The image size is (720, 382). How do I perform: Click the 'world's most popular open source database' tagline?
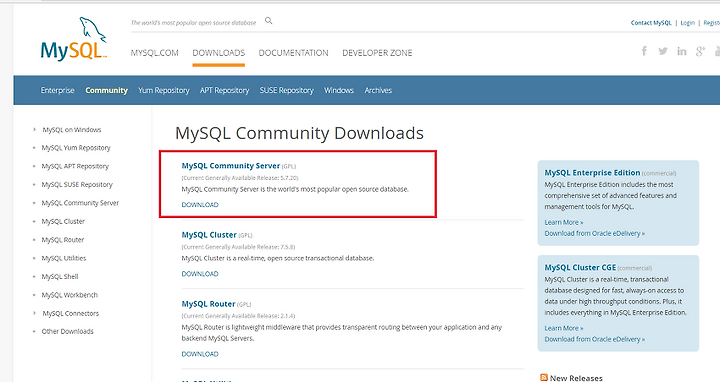point(193,22)
